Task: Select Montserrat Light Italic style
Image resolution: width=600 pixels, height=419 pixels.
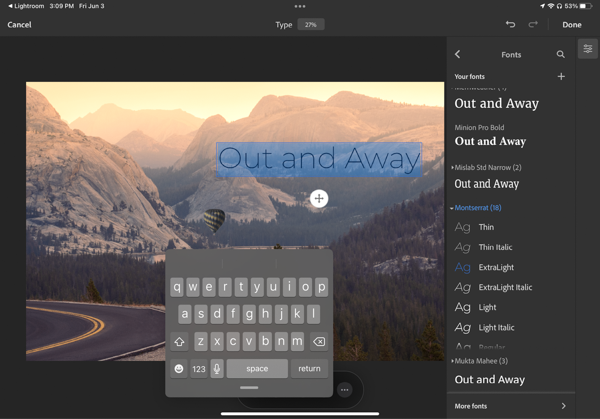Action: point(511,328)
